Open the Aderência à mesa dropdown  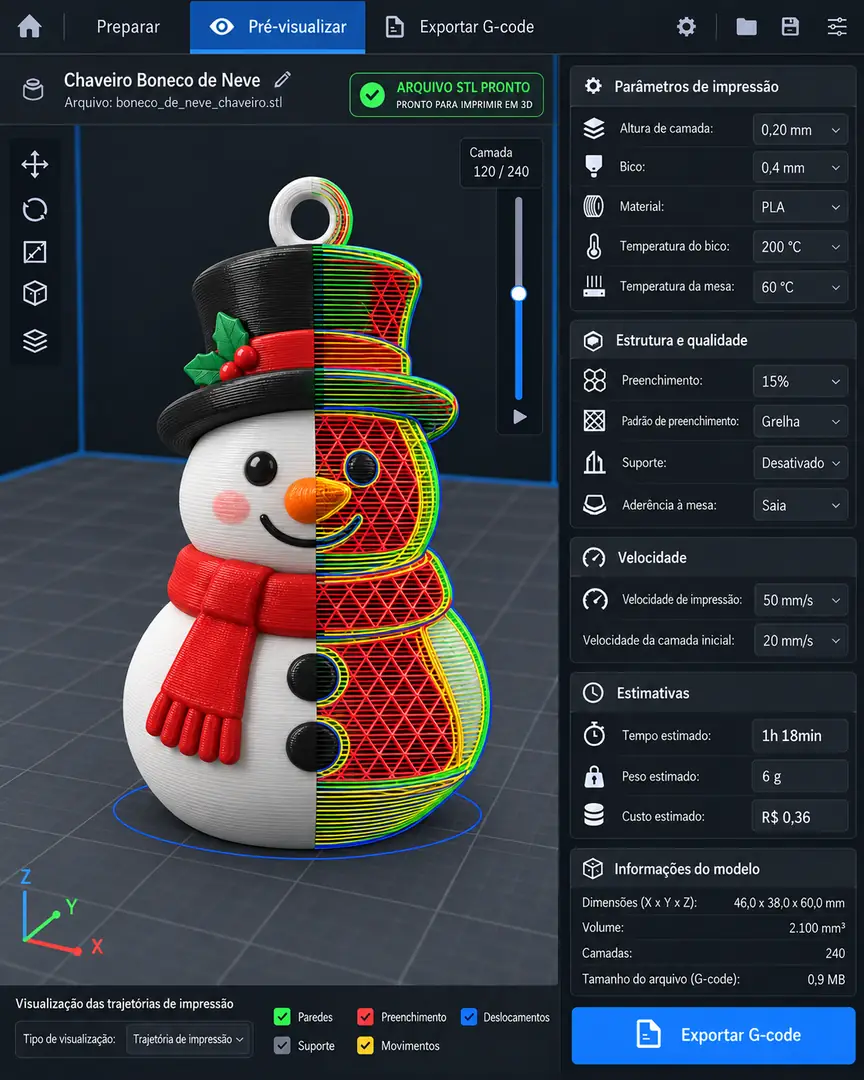tap(800, 505)
